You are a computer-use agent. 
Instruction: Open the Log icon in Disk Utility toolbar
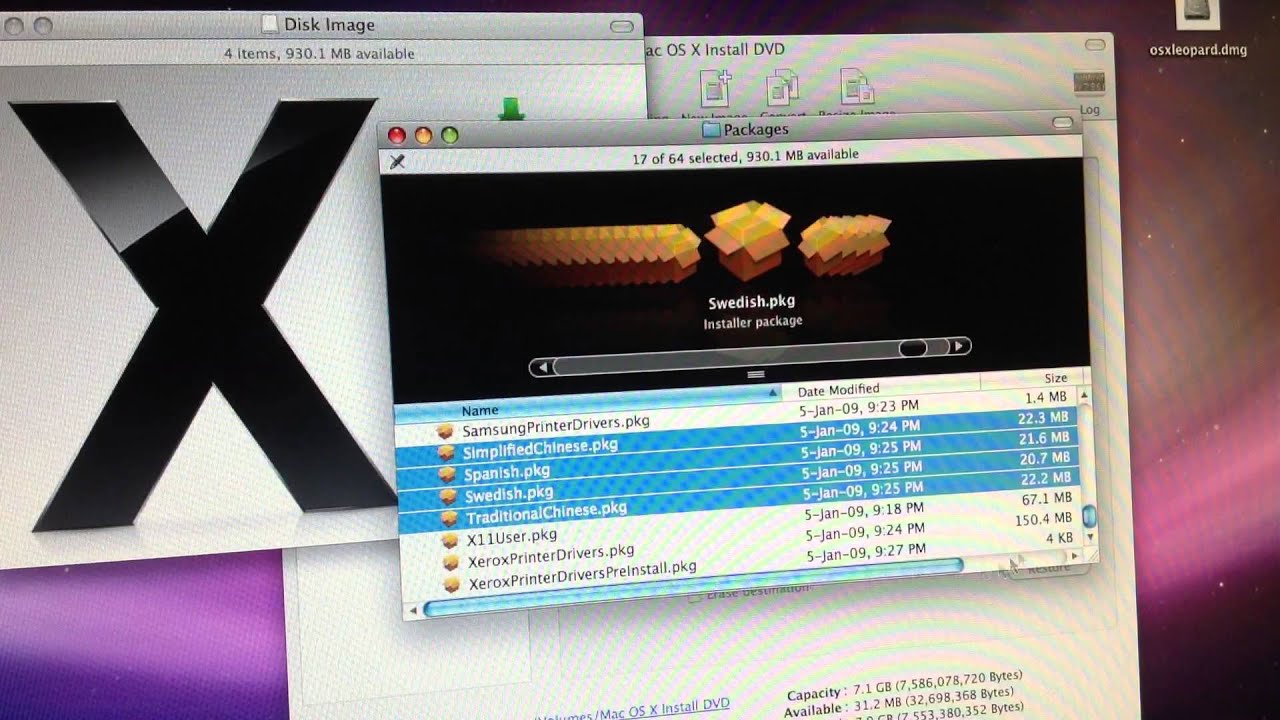pos(1089,84)
